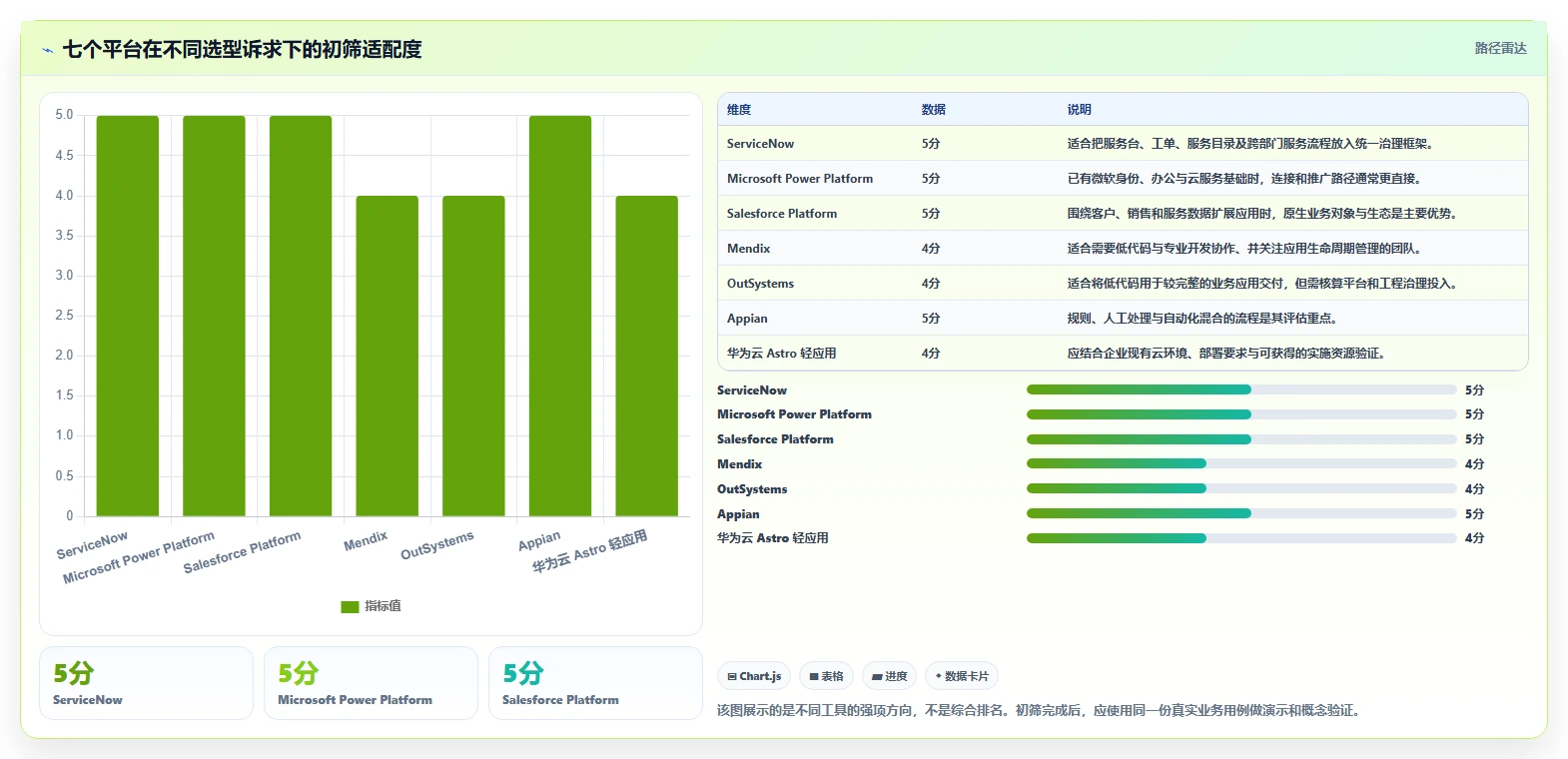The image size is (1568, 759).
Task: Select the Salesforce Platform table cell
Action: pos(782,214)
